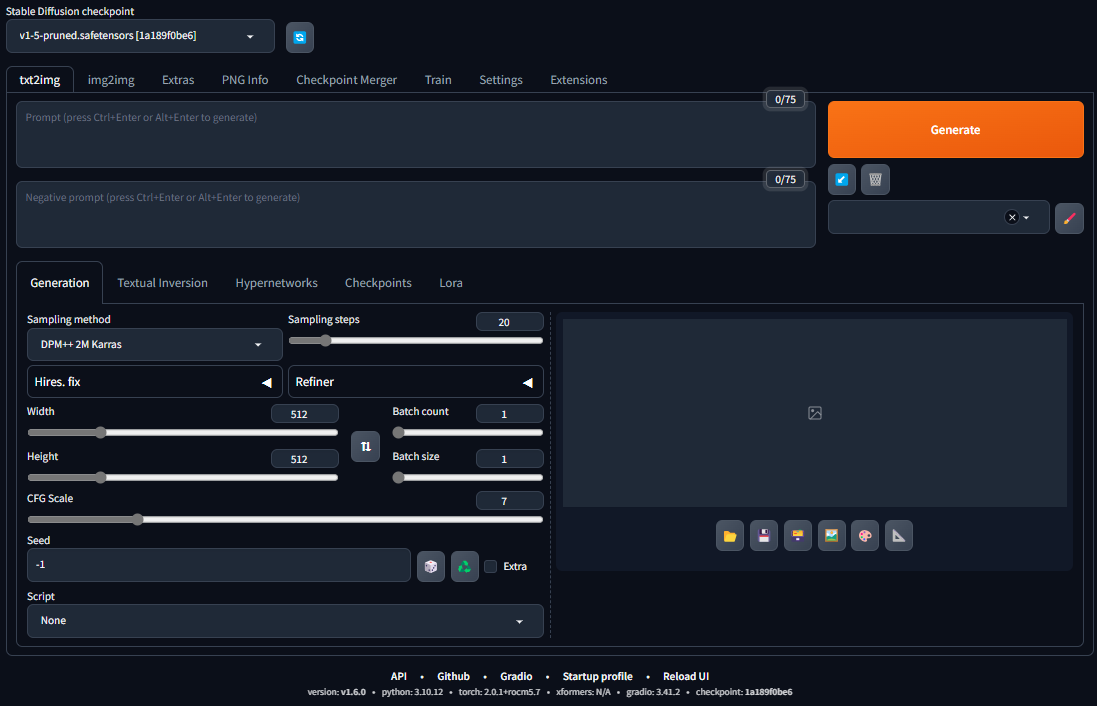Image resolution: width=1097 pixels, height=706 pixels.
Task: Open the Textual Inversion sub-tab
Action: (162, 283)
